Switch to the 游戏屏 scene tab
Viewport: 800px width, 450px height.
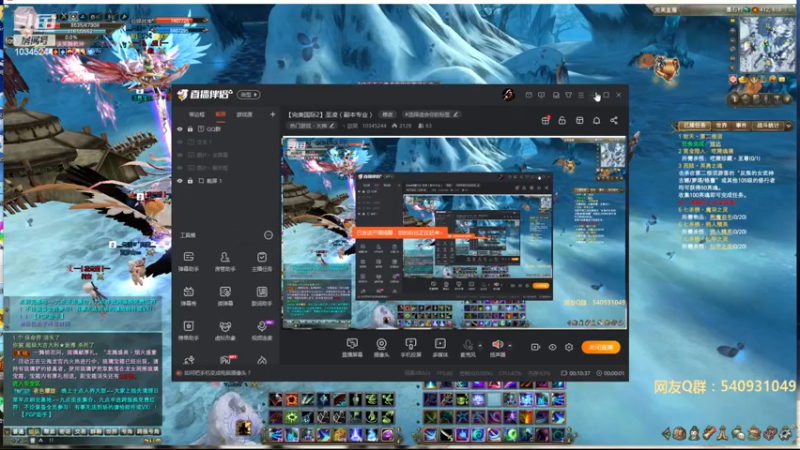coord(244,114)
